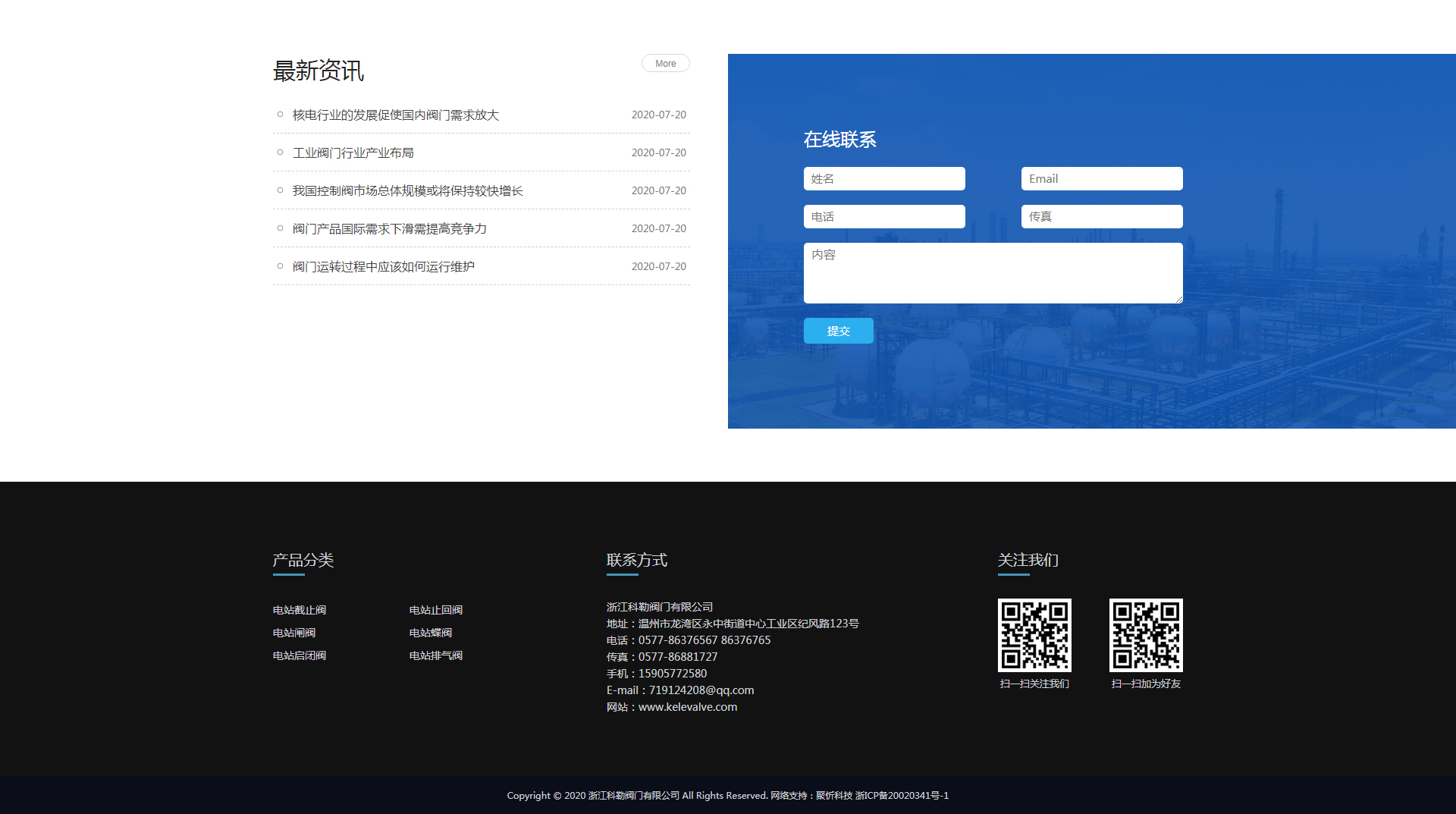Select the 电话 phone input field
The width and height of the screenshot is (1456, 814).
[x=883, y=217]
